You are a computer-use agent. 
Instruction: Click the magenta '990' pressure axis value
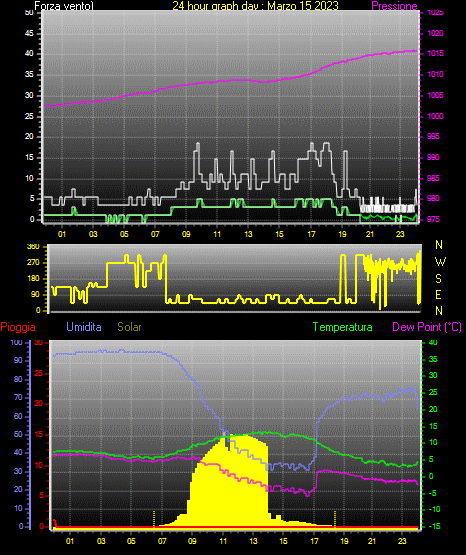[434, 157]
